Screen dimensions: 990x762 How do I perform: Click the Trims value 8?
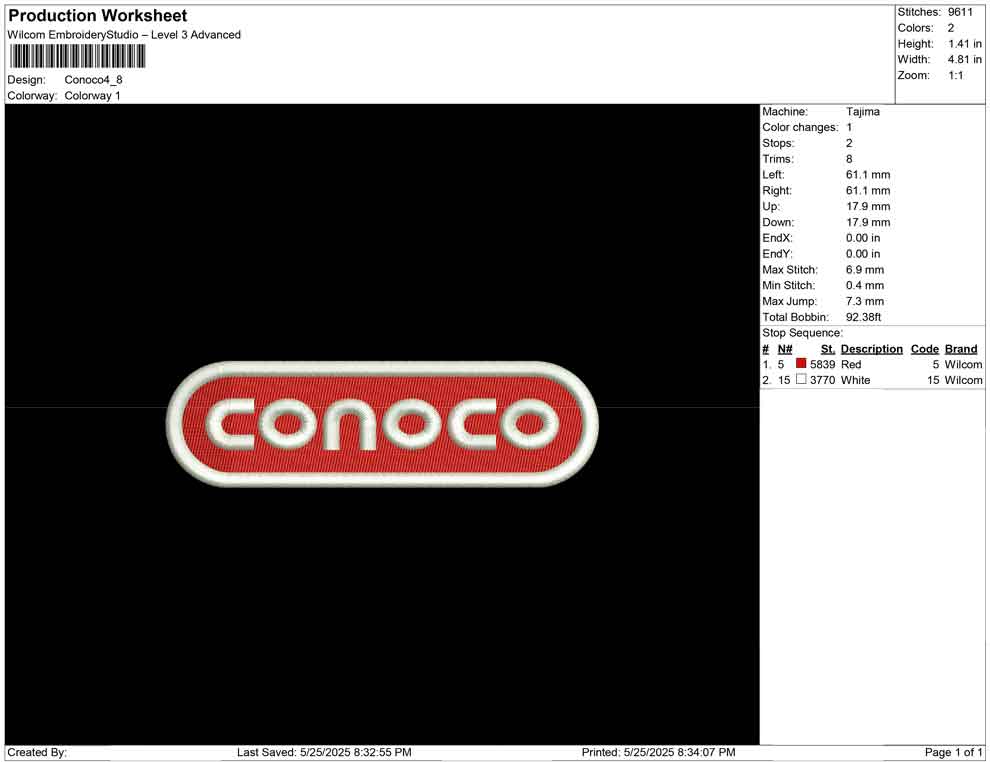click(849, 158)
